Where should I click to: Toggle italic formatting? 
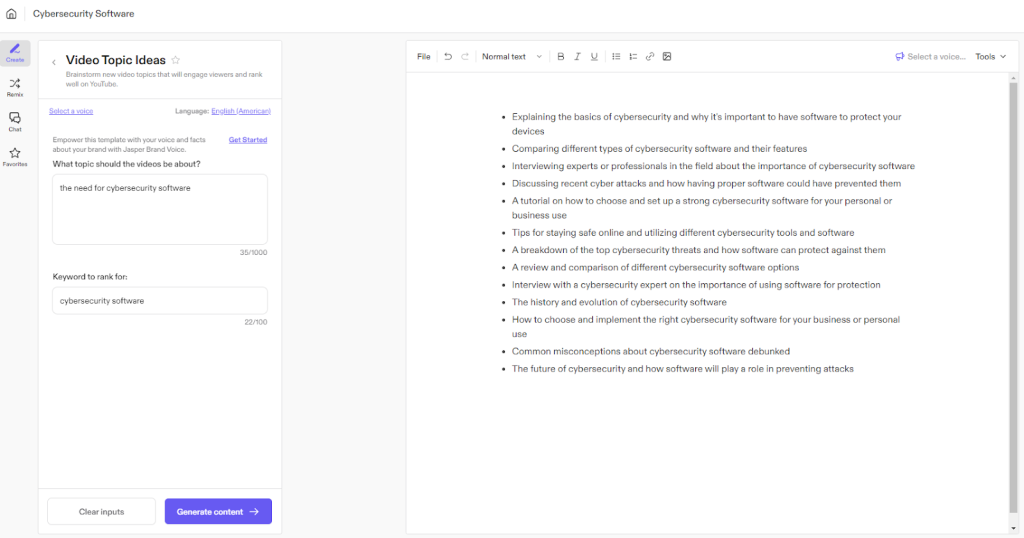[577, 57]
